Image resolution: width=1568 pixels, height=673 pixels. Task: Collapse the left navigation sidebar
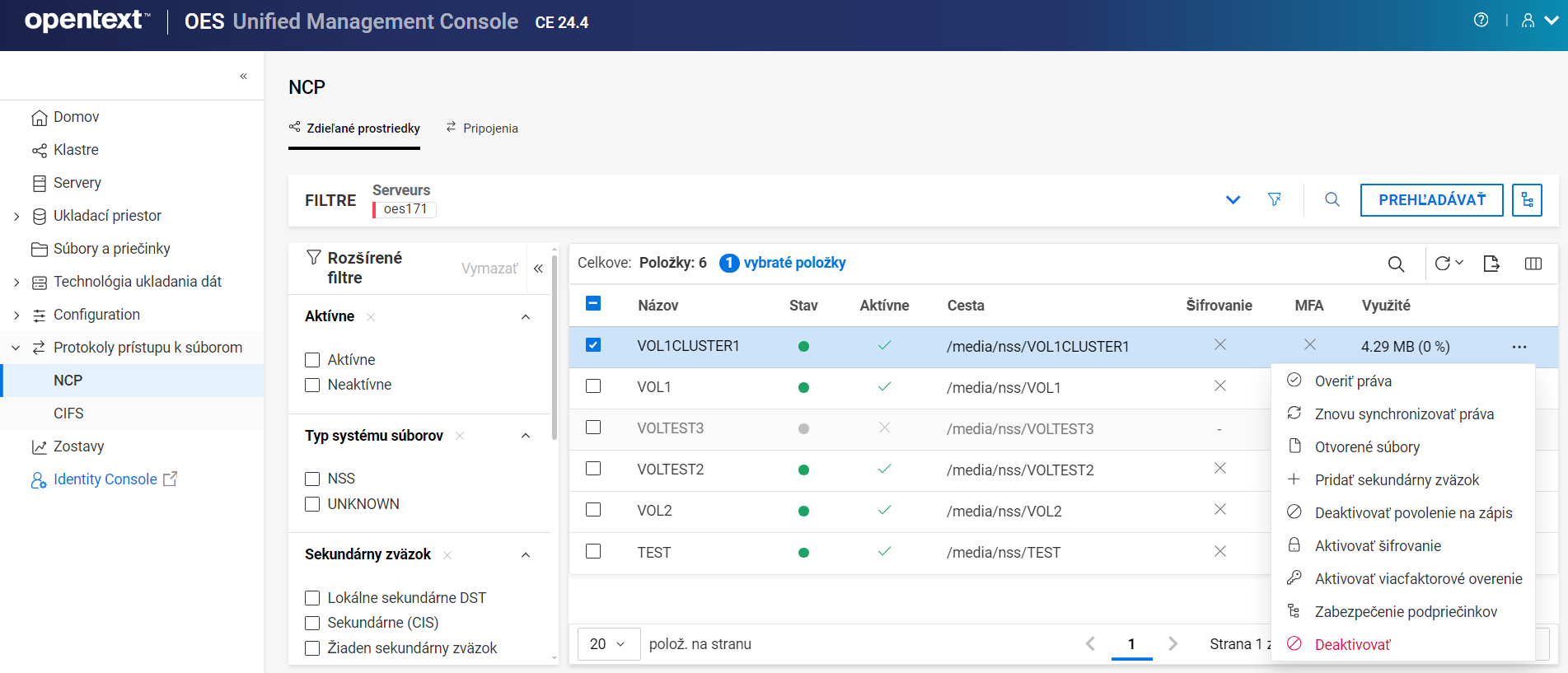243,76
